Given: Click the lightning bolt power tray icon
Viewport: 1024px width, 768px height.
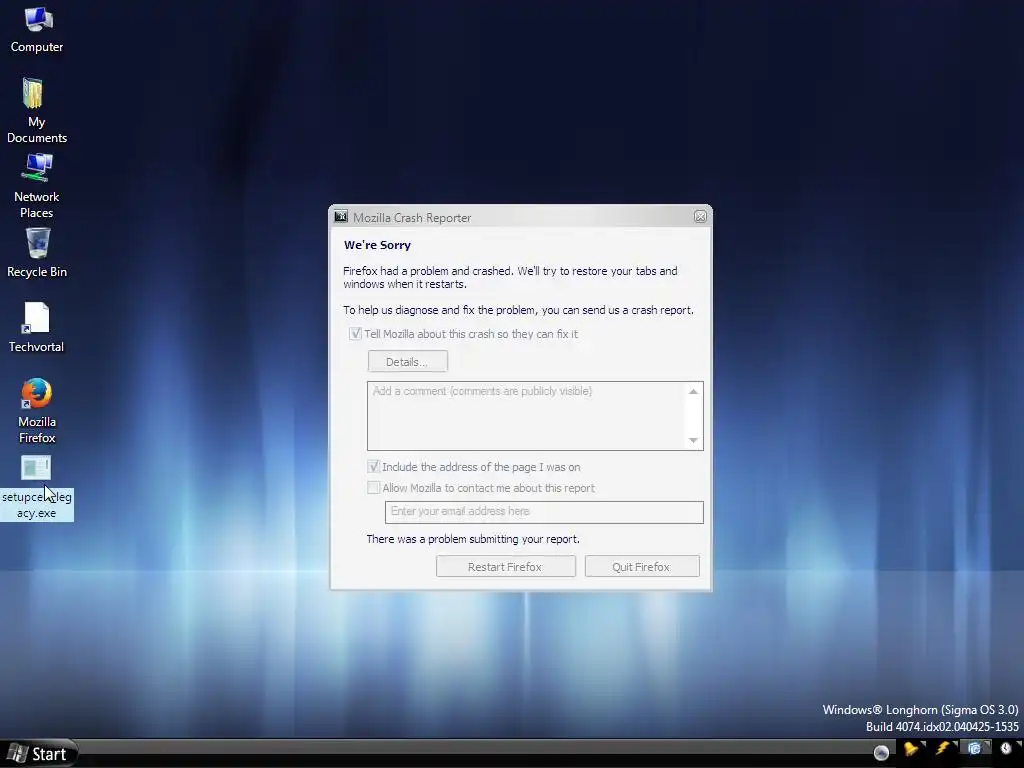Looking at the screenshot, I should (x=943, y=749).
